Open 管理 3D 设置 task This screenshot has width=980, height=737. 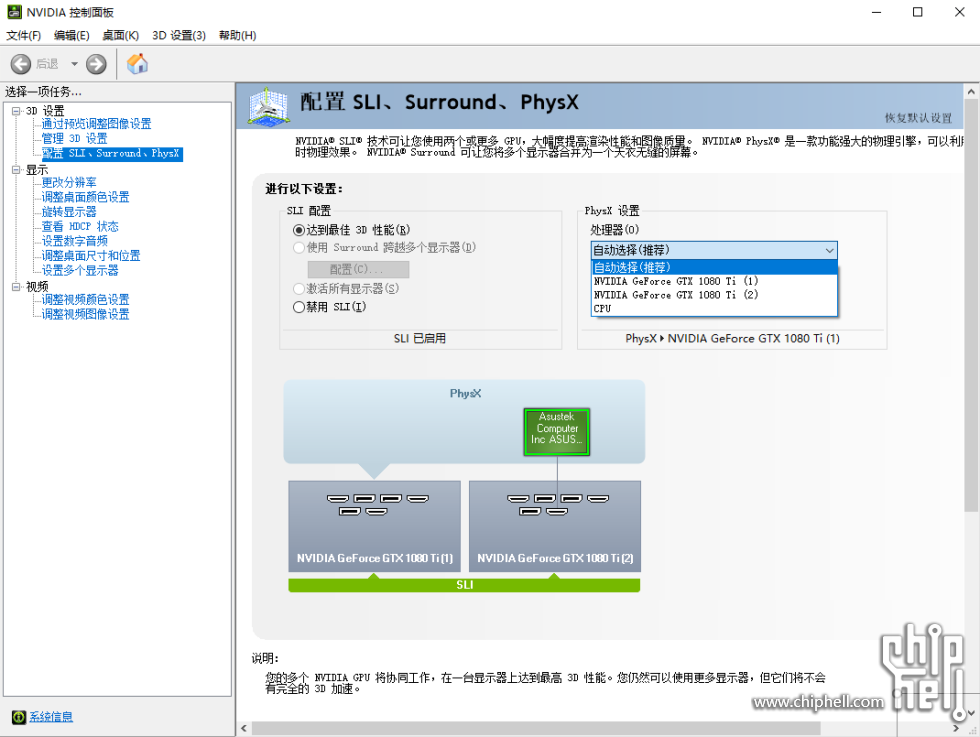pos(74,139)
